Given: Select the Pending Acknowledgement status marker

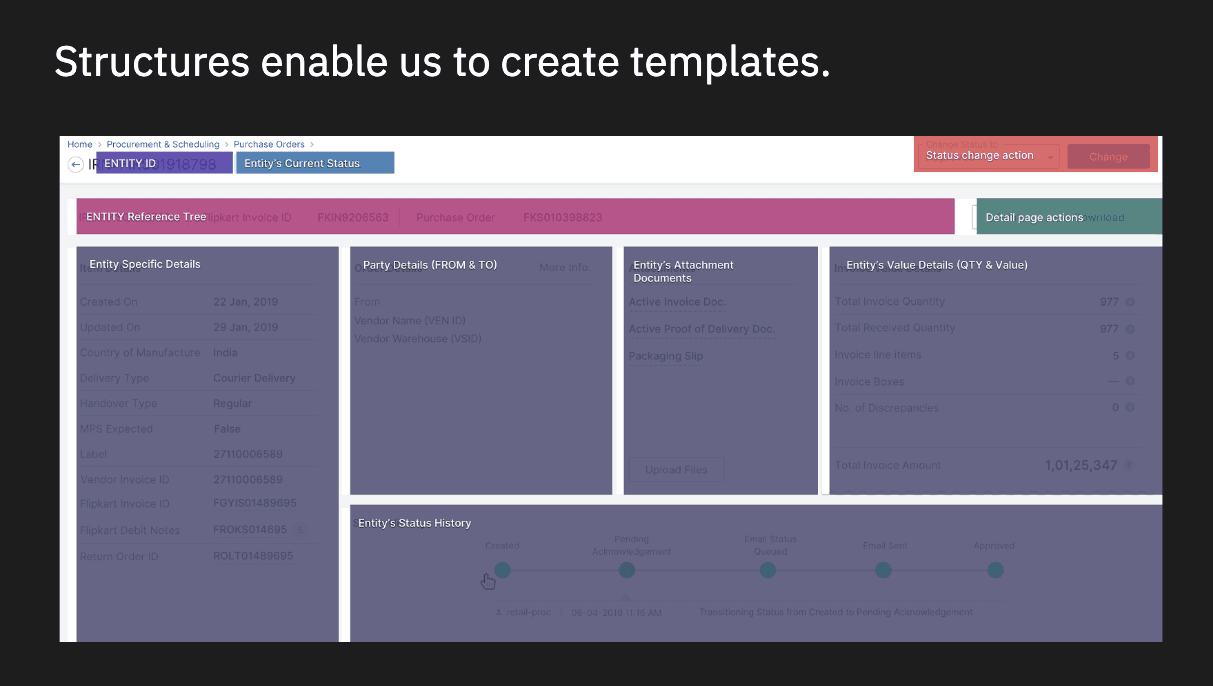Looking at the screenshot, I should (x=627, y=570).
